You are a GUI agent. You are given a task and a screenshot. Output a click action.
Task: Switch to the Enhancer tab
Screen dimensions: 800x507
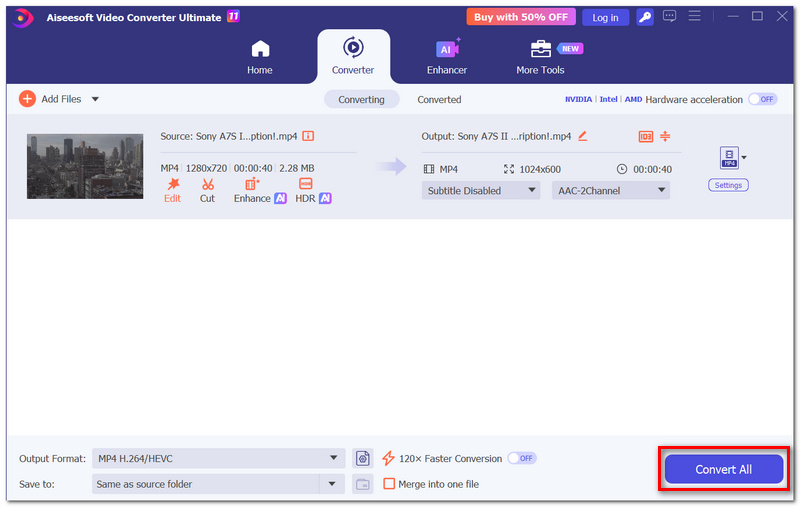coord(447,57)
